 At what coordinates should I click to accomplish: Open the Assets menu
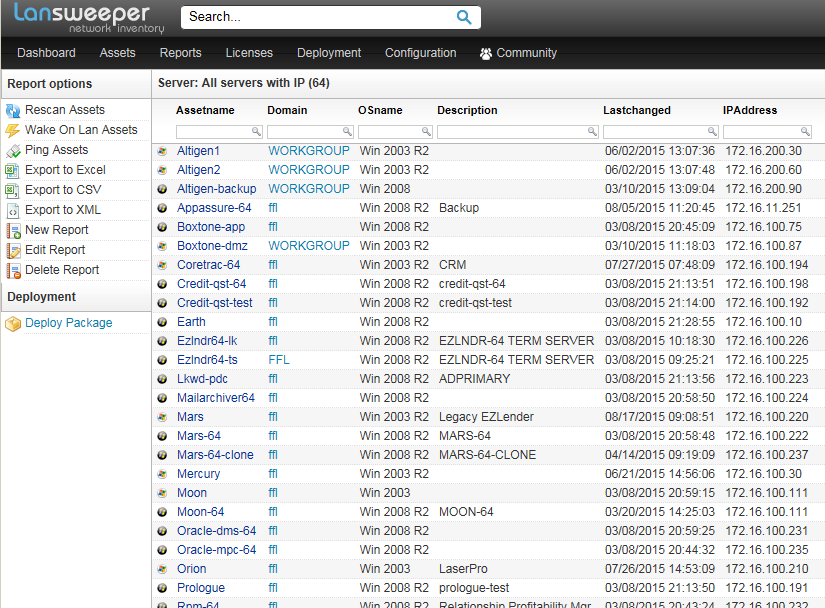click(x=117, y=53)
